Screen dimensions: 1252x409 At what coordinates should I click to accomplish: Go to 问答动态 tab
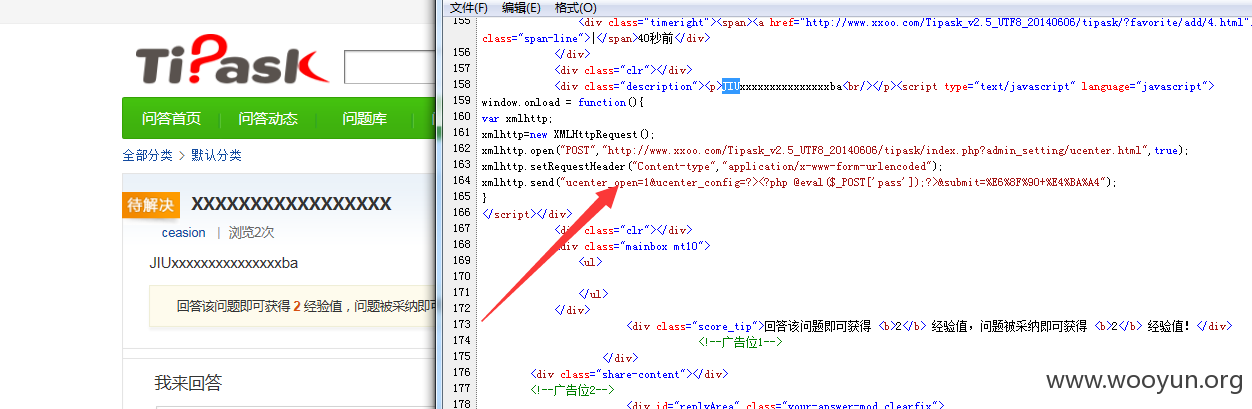pyautogui.click(x=268, y=119)
